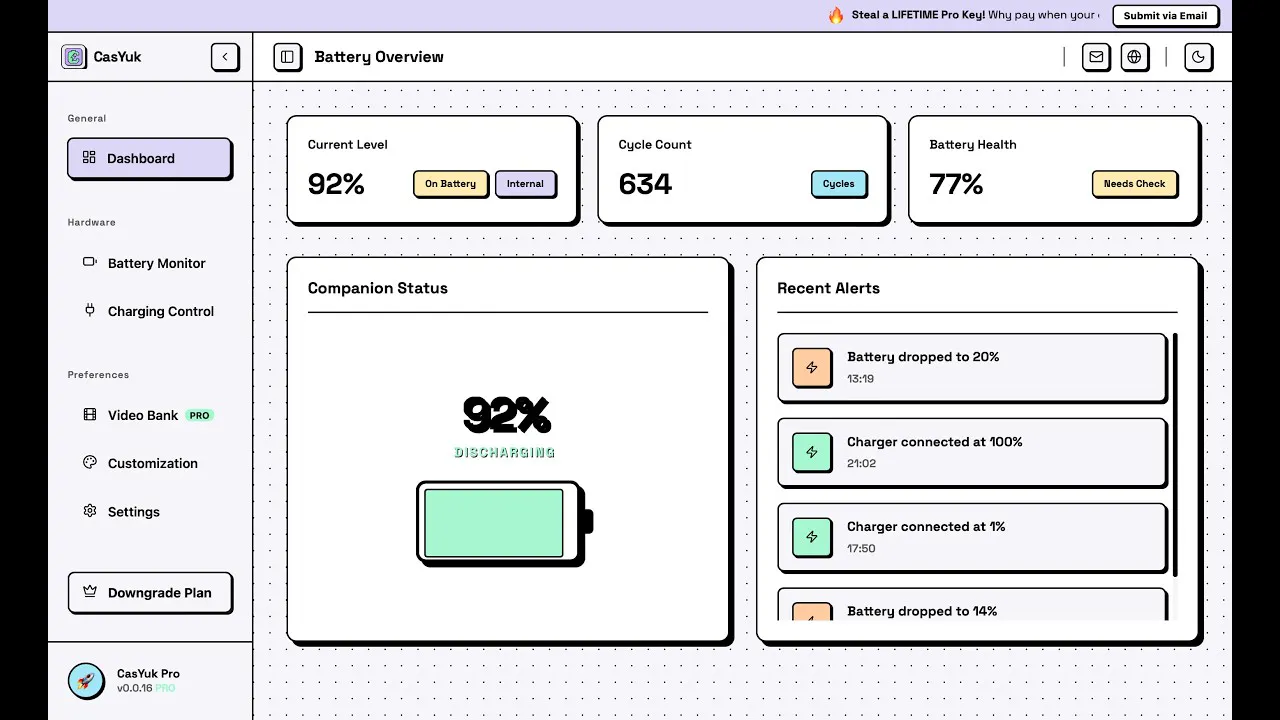1280x720 pixels.
Task: Click the 17:50 alert timestamp
Action: click(861, 549)
